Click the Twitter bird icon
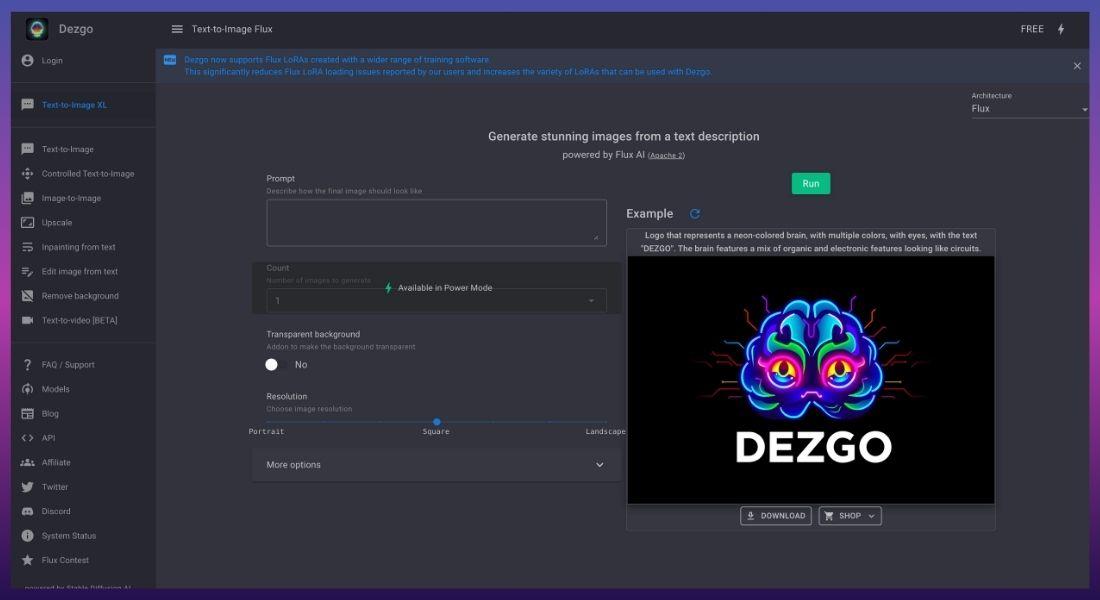The image size is (1100, 600). point(27,487)
